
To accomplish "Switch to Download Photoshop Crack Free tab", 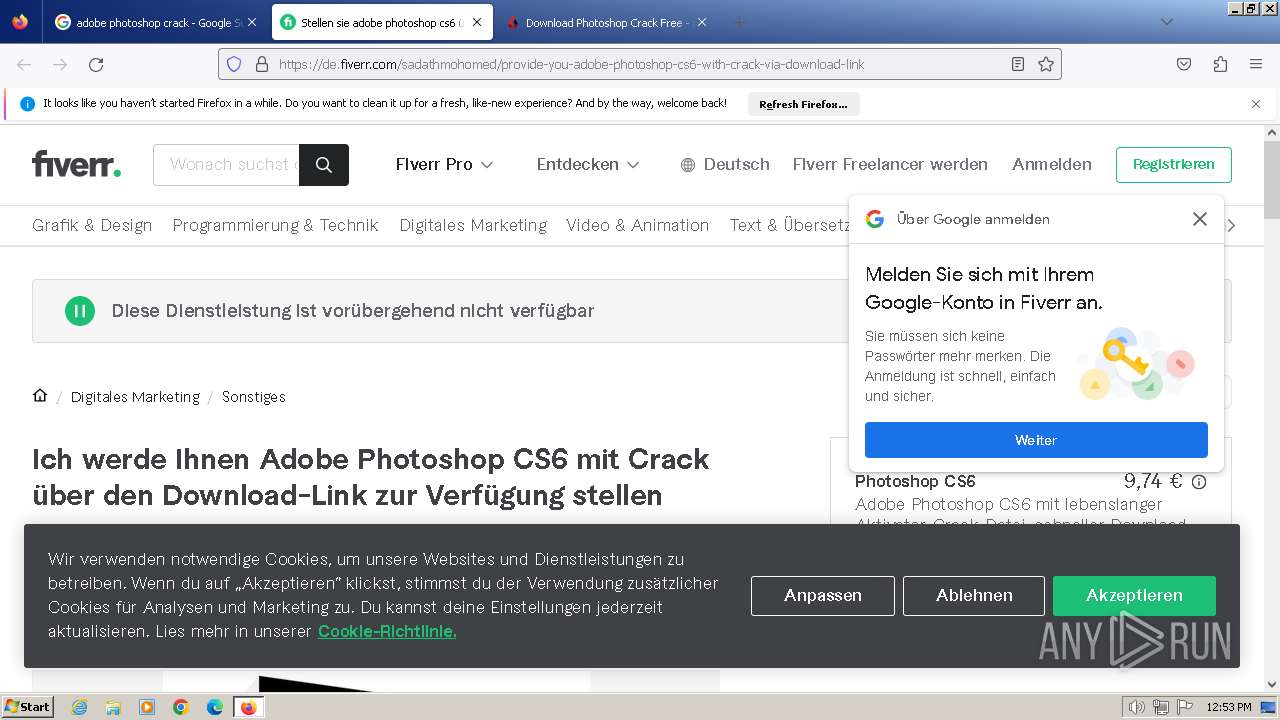I will click(x=605, y=22).
